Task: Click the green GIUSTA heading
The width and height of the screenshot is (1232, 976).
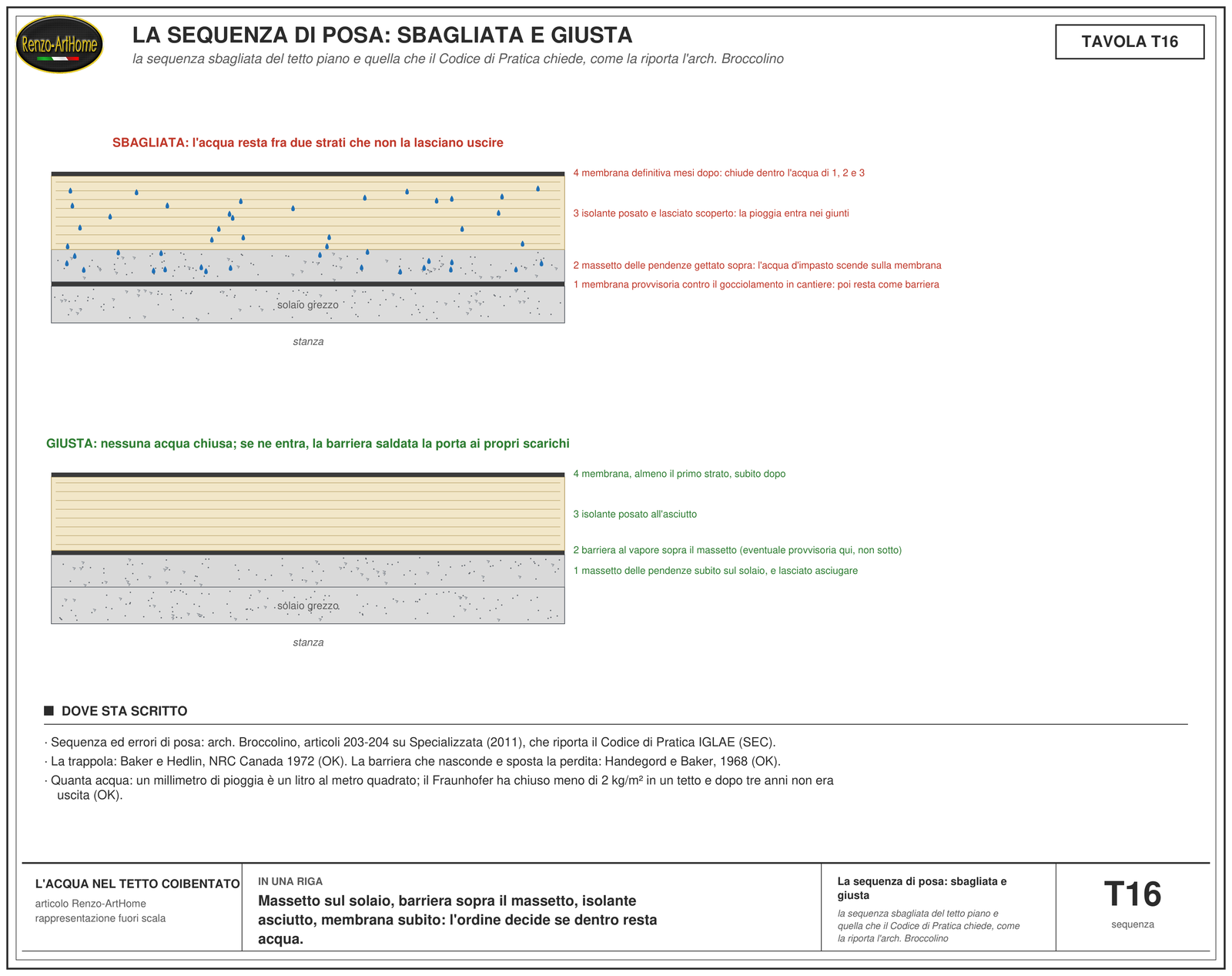Action: click(x=308, y=444)
